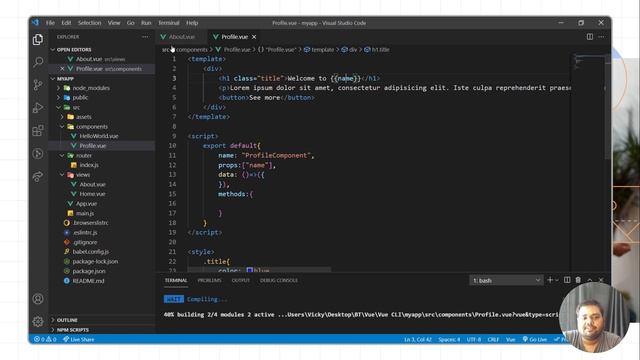Switch to the Output panel tab

click(240, 280)
